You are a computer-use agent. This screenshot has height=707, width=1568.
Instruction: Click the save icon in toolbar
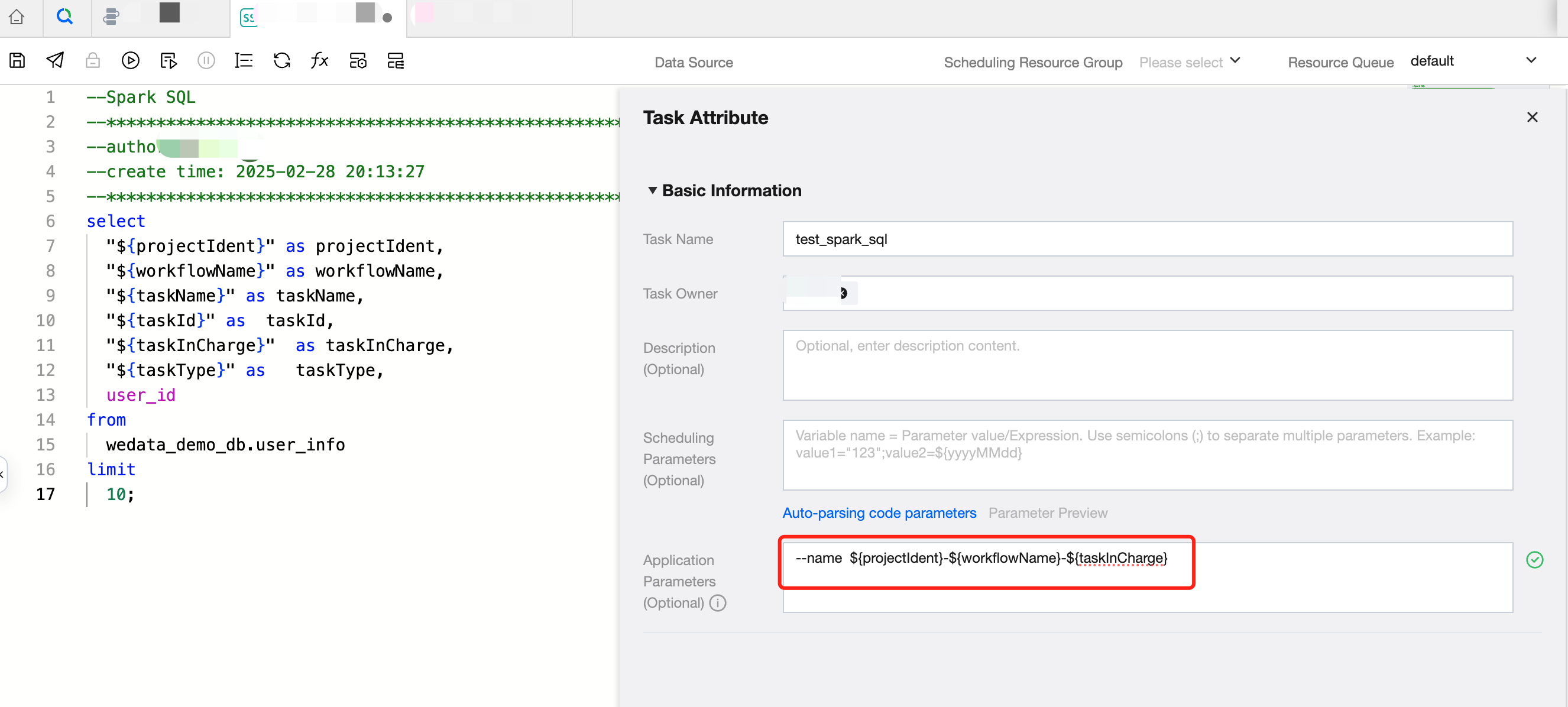17,60
